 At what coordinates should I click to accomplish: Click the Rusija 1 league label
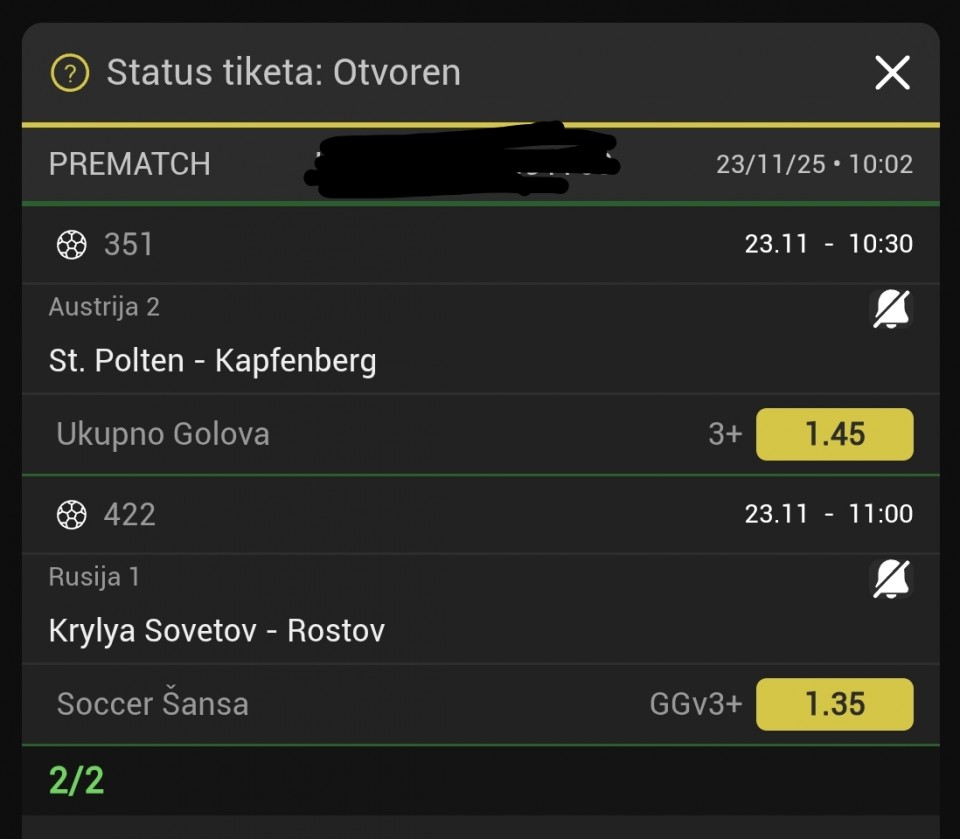tap(94, 577)
